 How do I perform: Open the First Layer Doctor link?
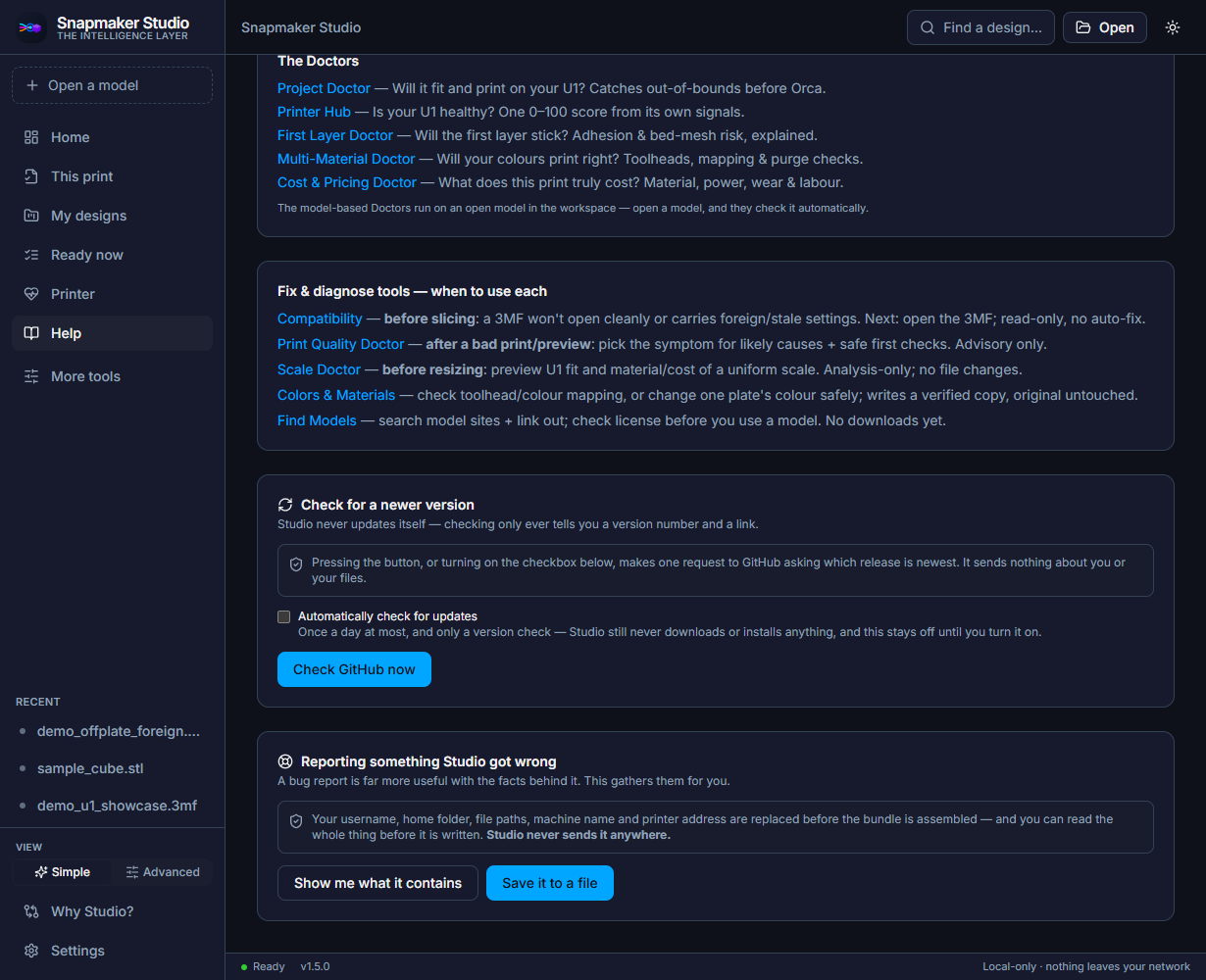[335, 135]
